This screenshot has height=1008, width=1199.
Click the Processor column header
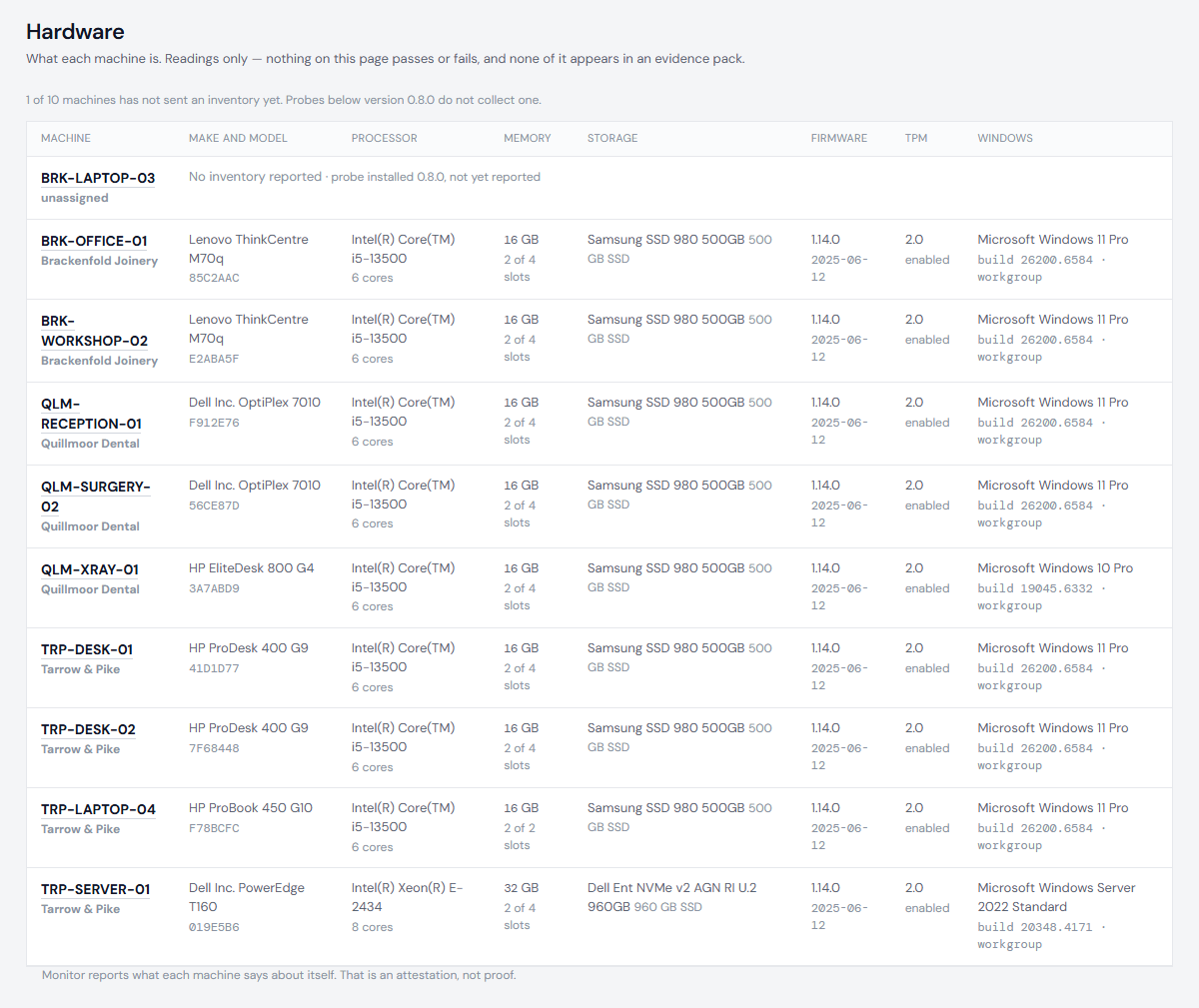point(385,139)
